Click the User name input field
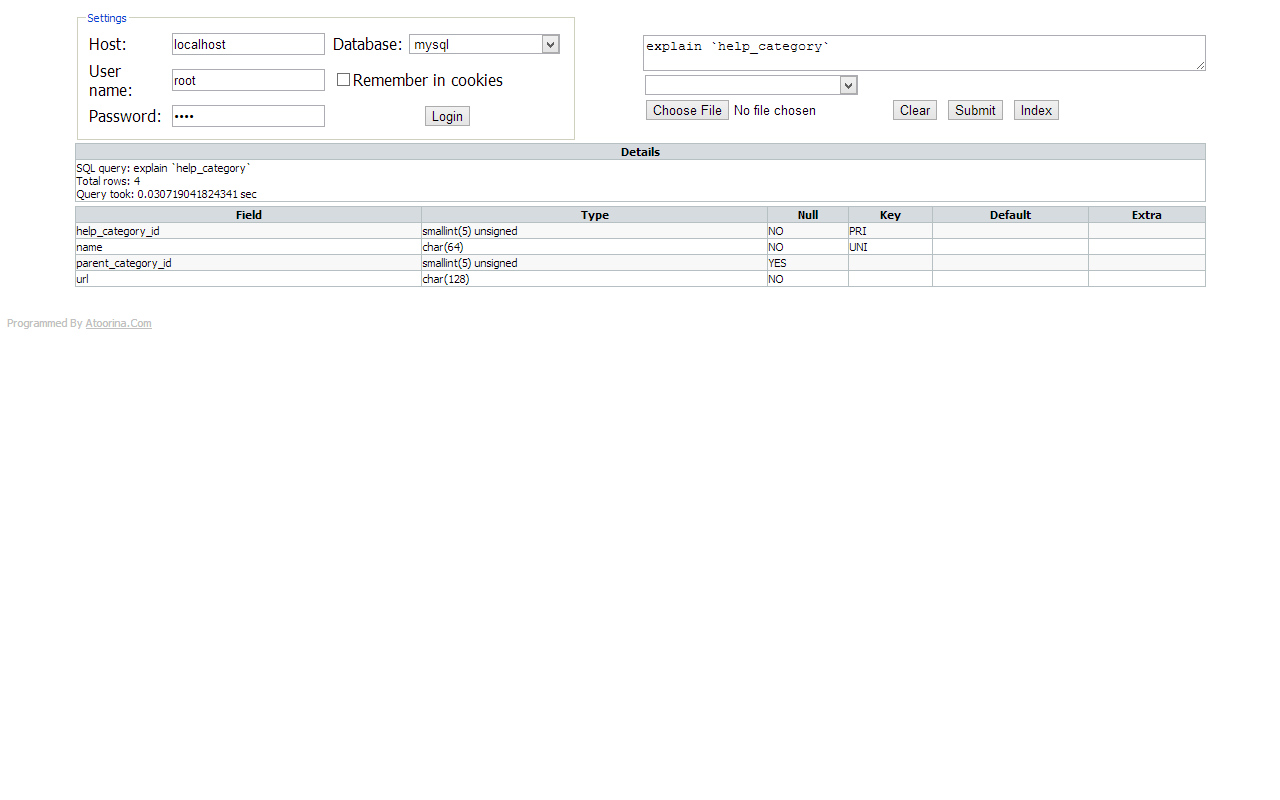The width and height of the screenshot is (1280, 800). (248, 80)
